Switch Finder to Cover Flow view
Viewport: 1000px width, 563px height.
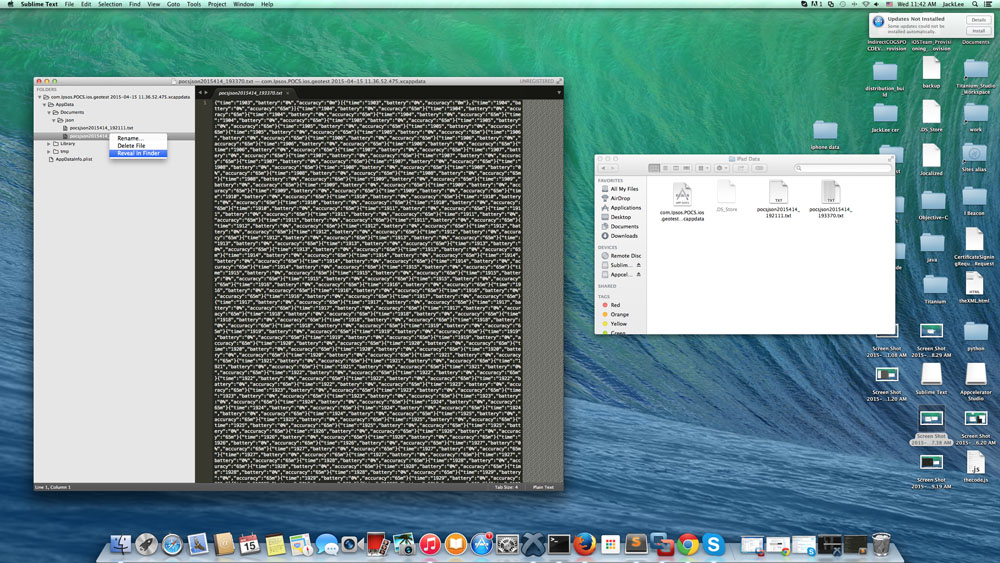[687, 168]
